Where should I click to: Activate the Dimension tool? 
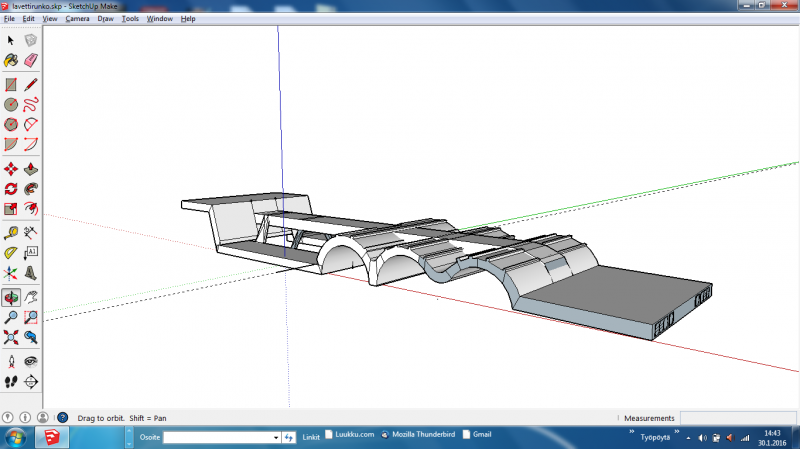[31, 233]
